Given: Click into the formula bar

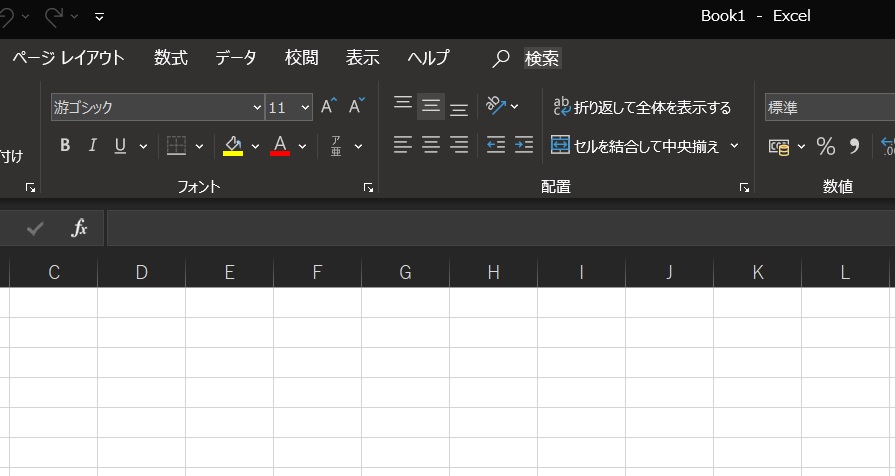Looking at the screenshot, I should (x=501, y=228).
